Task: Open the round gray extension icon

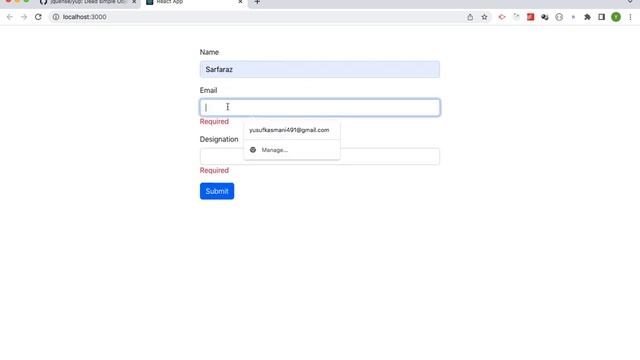Action: tap(559, 17)
